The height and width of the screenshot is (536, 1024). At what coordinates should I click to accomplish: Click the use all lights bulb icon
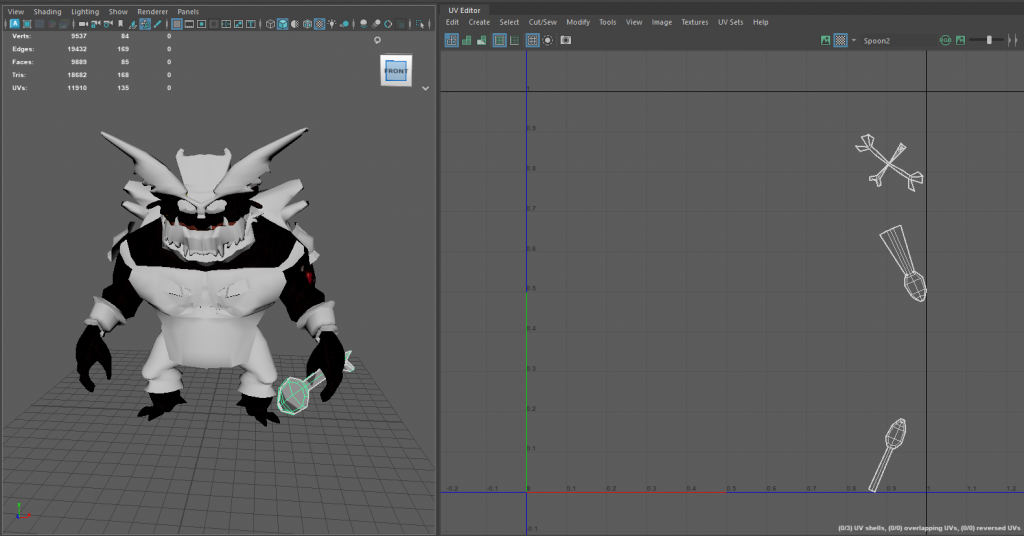[x=332, y=24]
